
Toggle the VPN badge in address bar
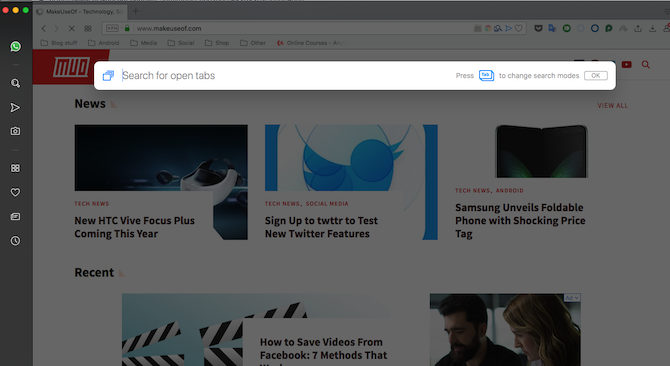[x=112, y=28]
